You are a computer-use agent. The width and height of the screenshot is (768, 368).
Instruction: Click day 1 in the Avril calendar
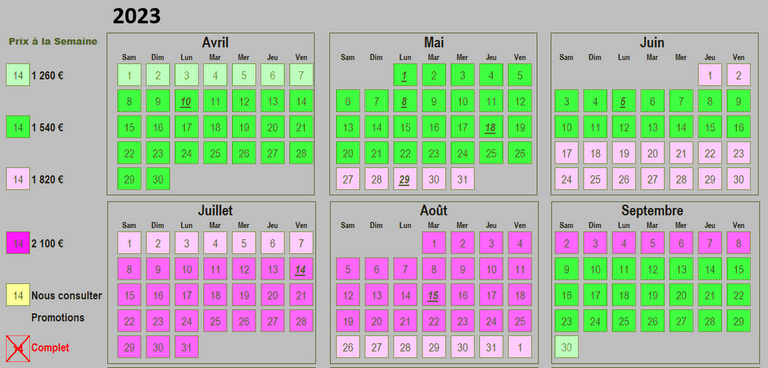point(129,75)
